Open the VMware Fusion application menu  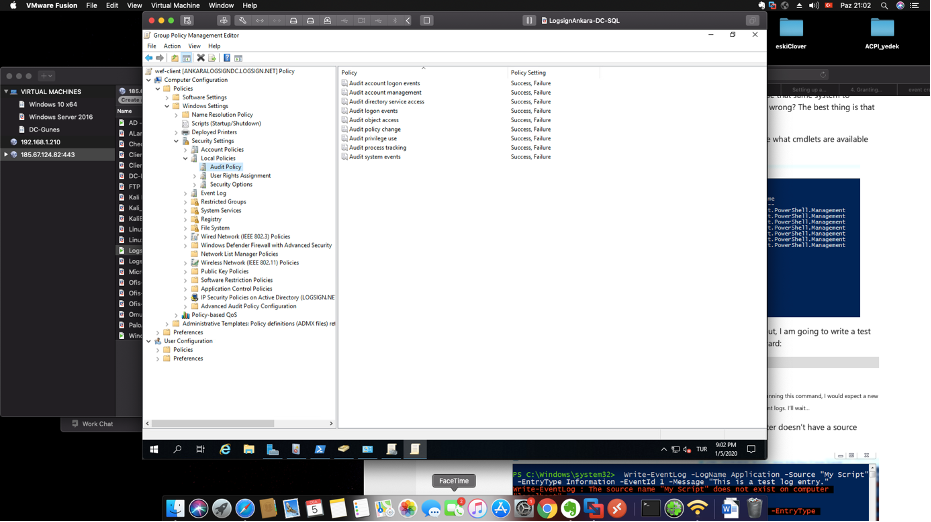point(52,5)
